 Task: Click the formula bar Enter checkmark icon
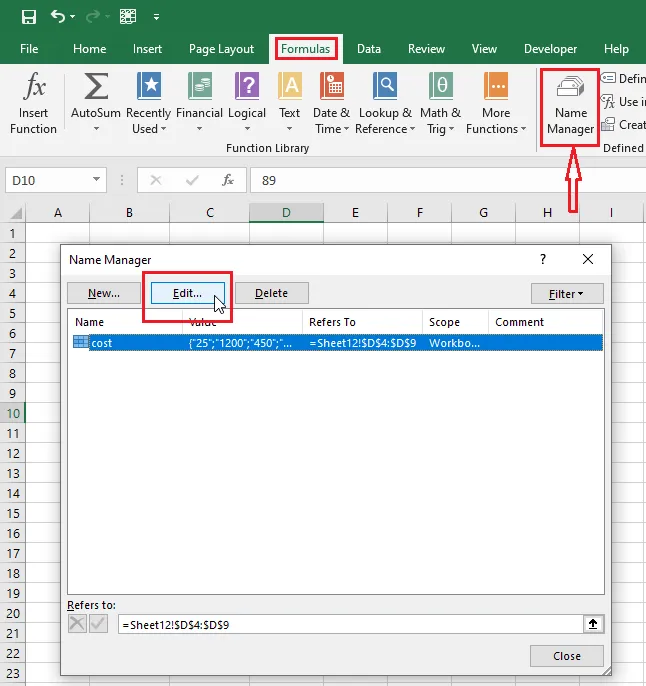[x=192, y=180]
